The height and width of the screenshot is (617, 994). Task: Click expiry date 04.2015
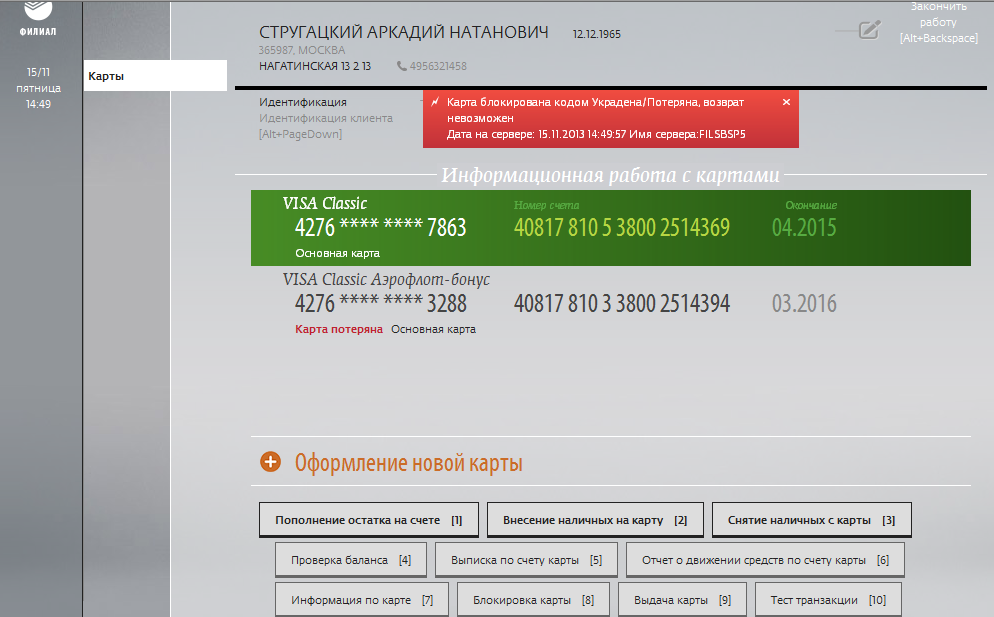tap(804, 228)
